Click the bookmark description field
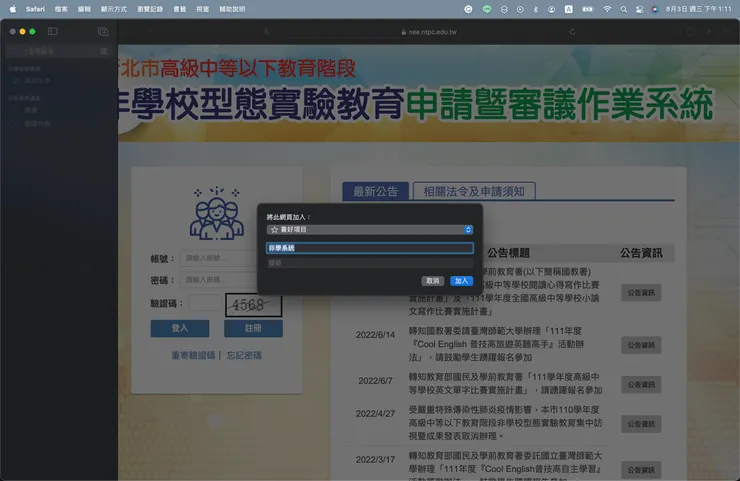740x481 pixels. pyautogui.click(x=370, y=263)
